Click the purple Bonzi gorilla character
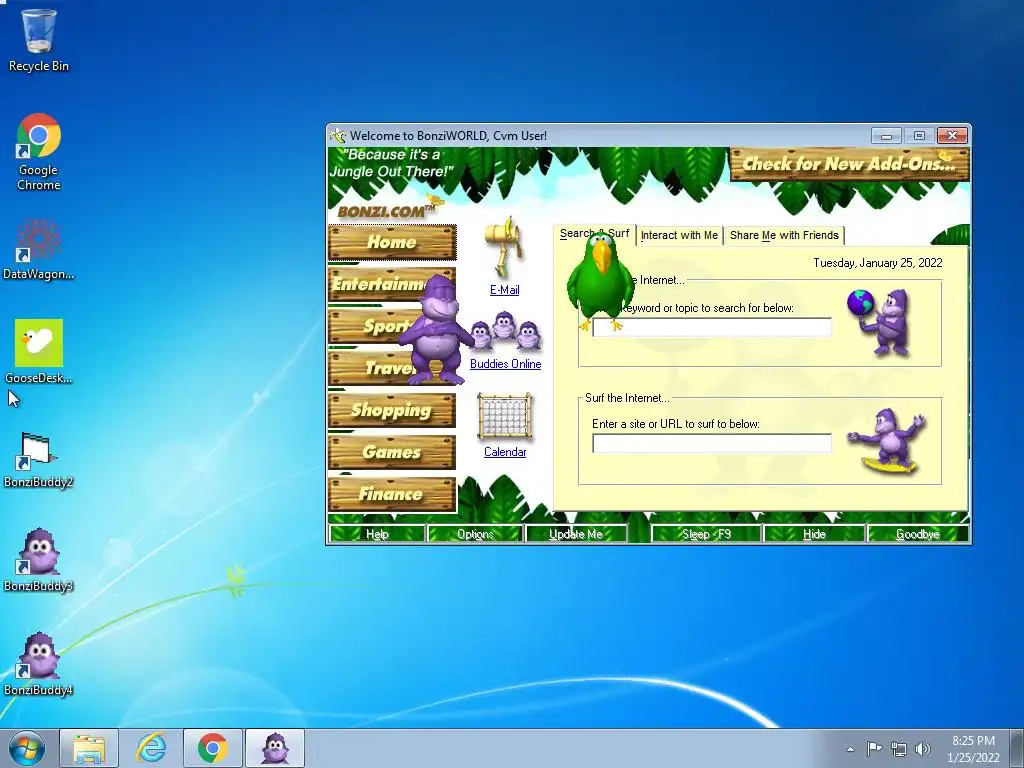The image size is (1024, 768). tap(436, 330)
